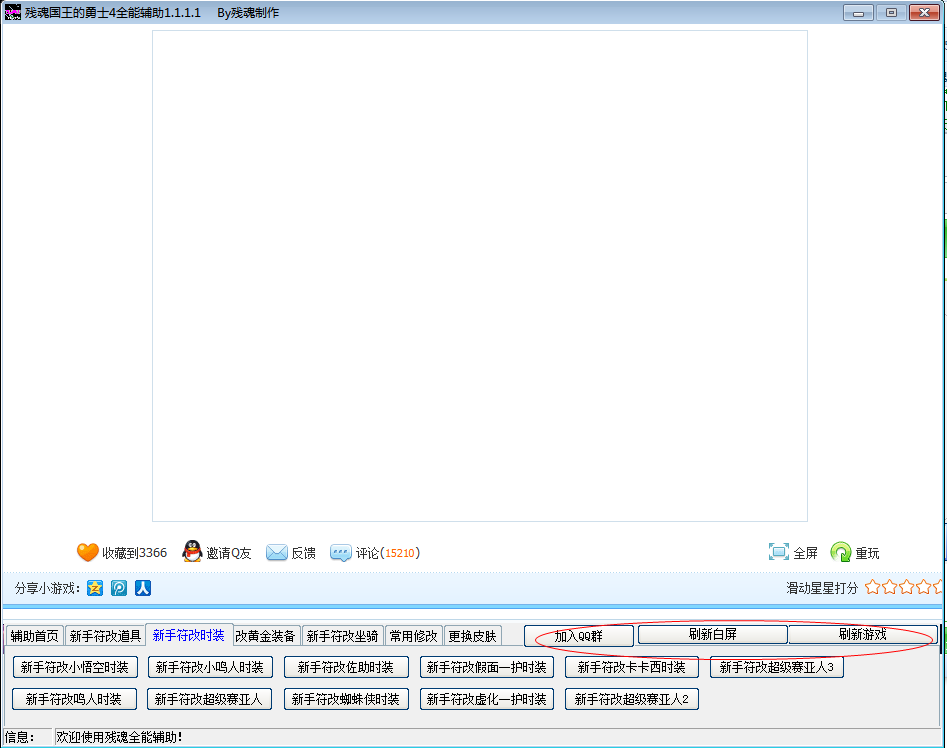The image size is (947, 748).
Task: Rate with the fourth star
Action: point(923,587)
